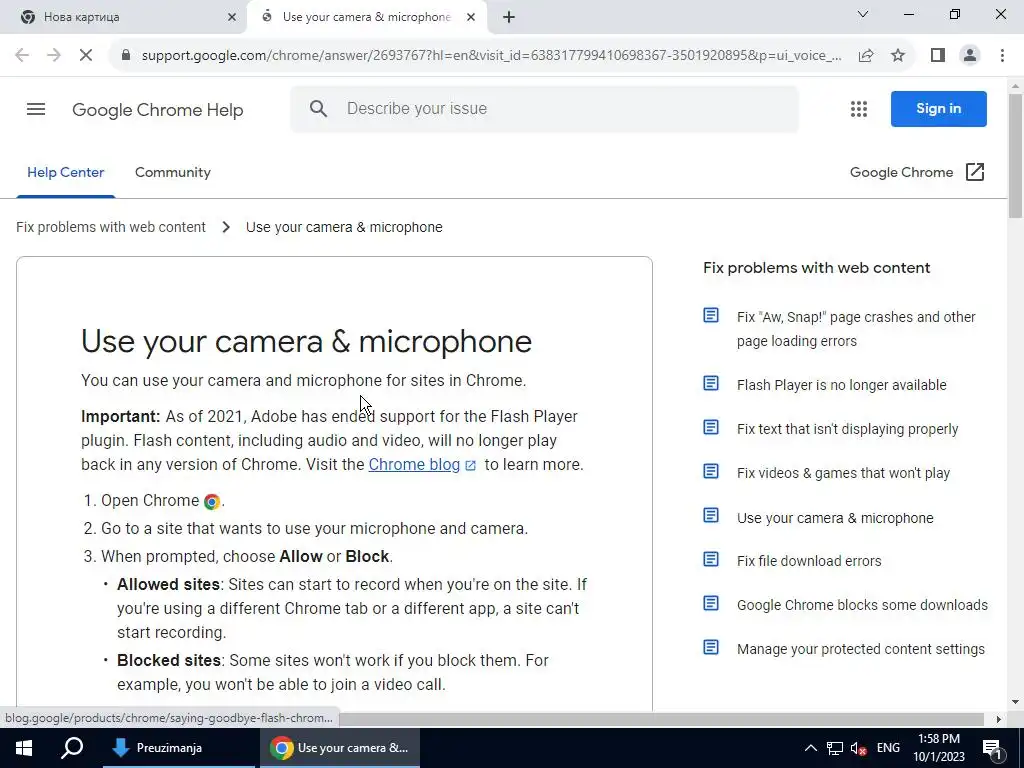Click the Sign in button

tap(938, 108)
